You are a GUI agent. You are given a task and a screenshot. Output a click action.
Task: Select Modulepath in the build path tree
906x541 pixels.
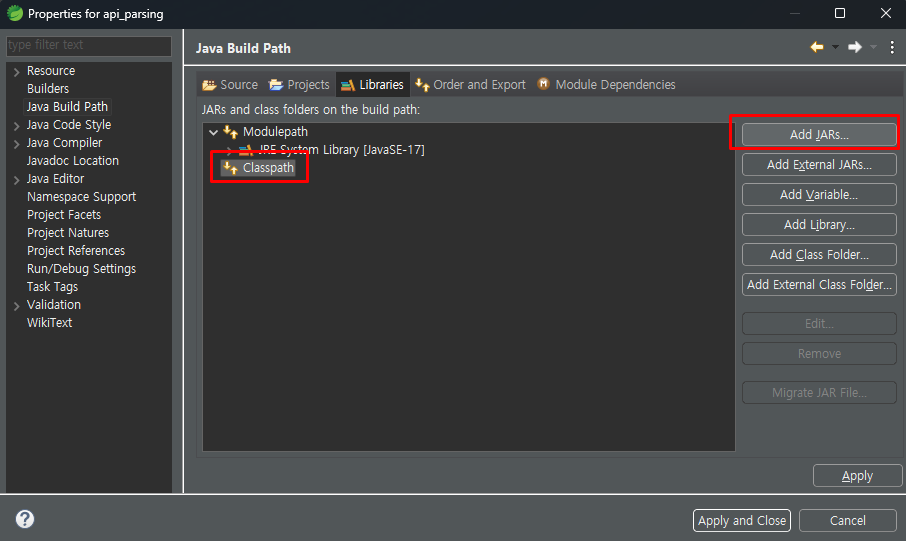275,132
